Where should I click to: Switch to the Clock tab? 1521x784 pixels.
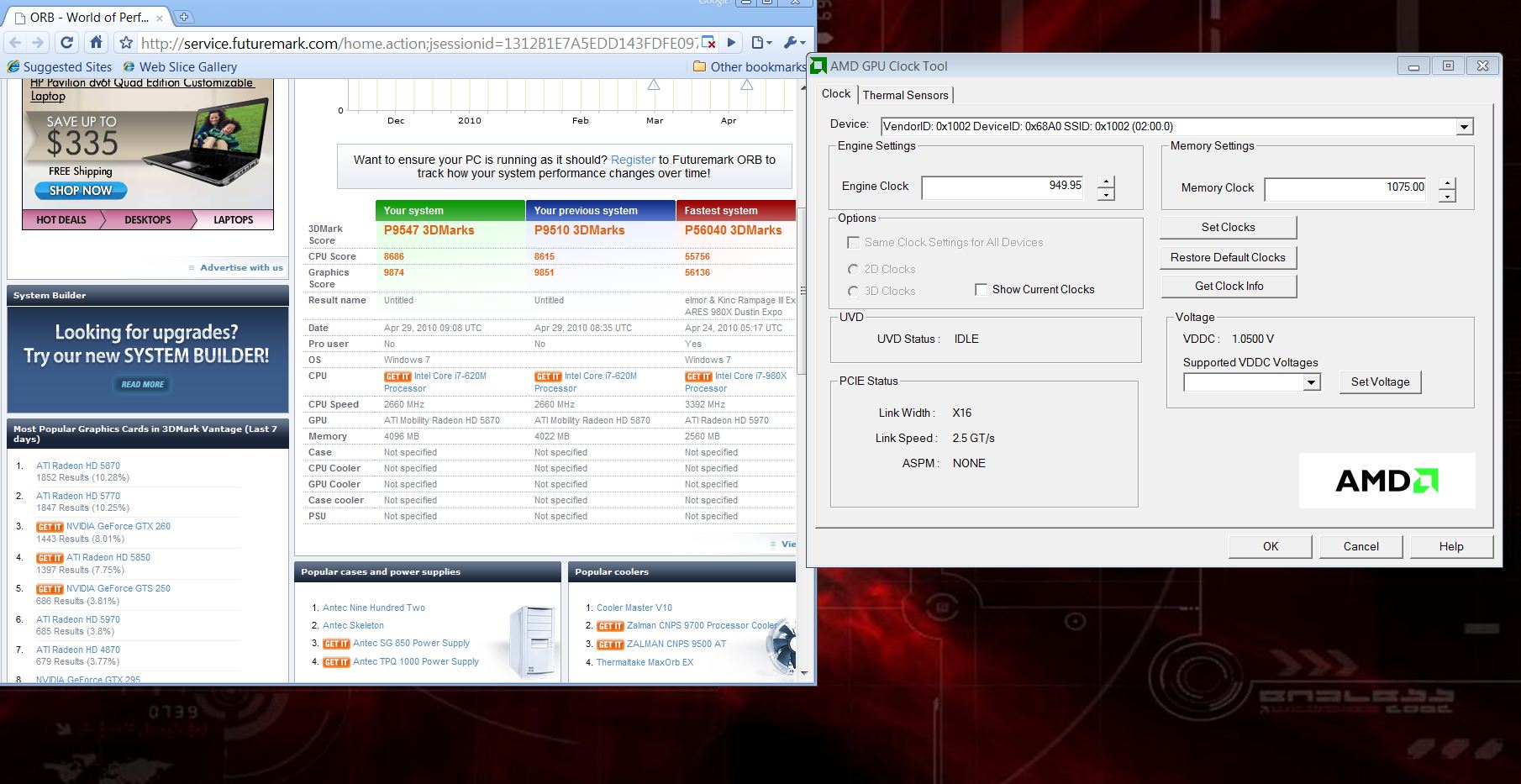pos(836,94)
